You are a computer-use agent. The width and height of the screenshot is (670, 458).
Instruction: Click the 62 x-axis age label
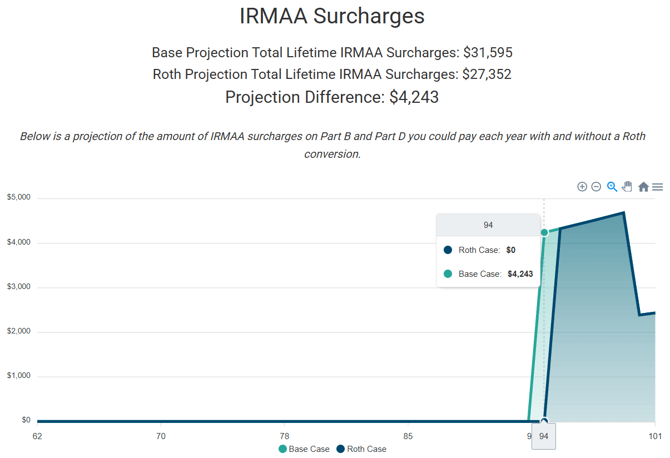point(38,436)
